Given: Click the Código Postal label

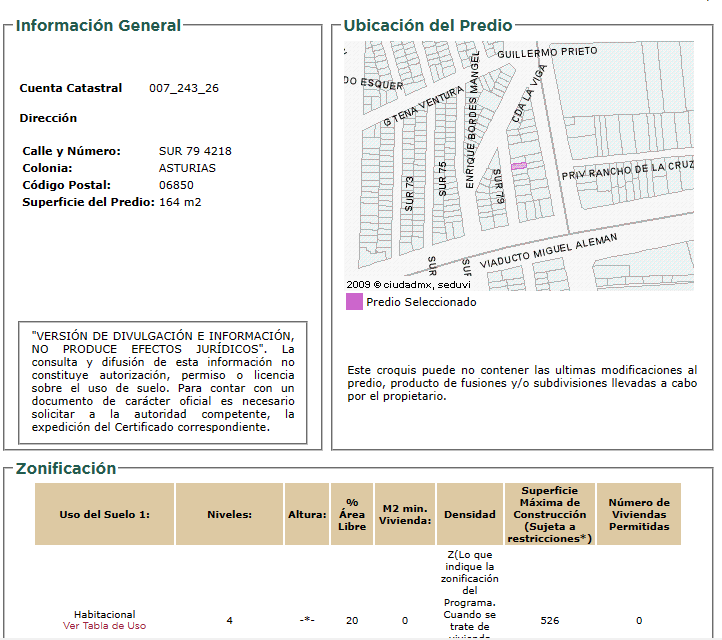Looking at the screenshot, I should pos(66,185).
